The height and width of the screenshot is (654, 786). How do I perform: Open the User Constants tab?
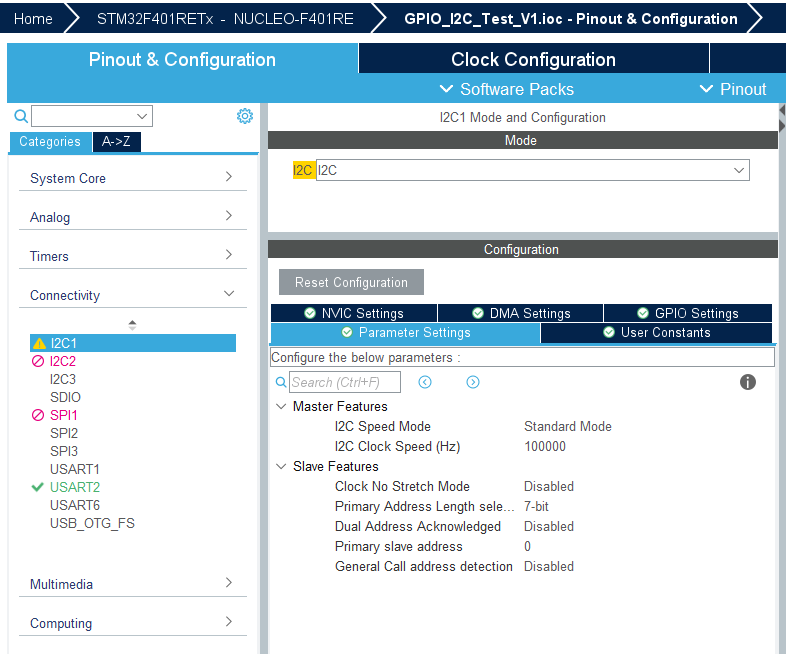point(656,333)
